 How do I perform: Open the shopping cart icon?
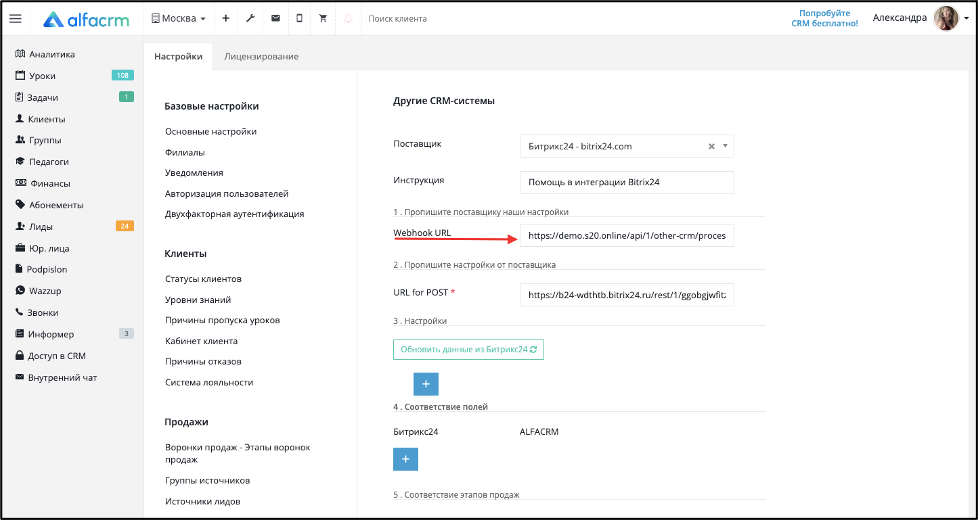click(323, 19)
